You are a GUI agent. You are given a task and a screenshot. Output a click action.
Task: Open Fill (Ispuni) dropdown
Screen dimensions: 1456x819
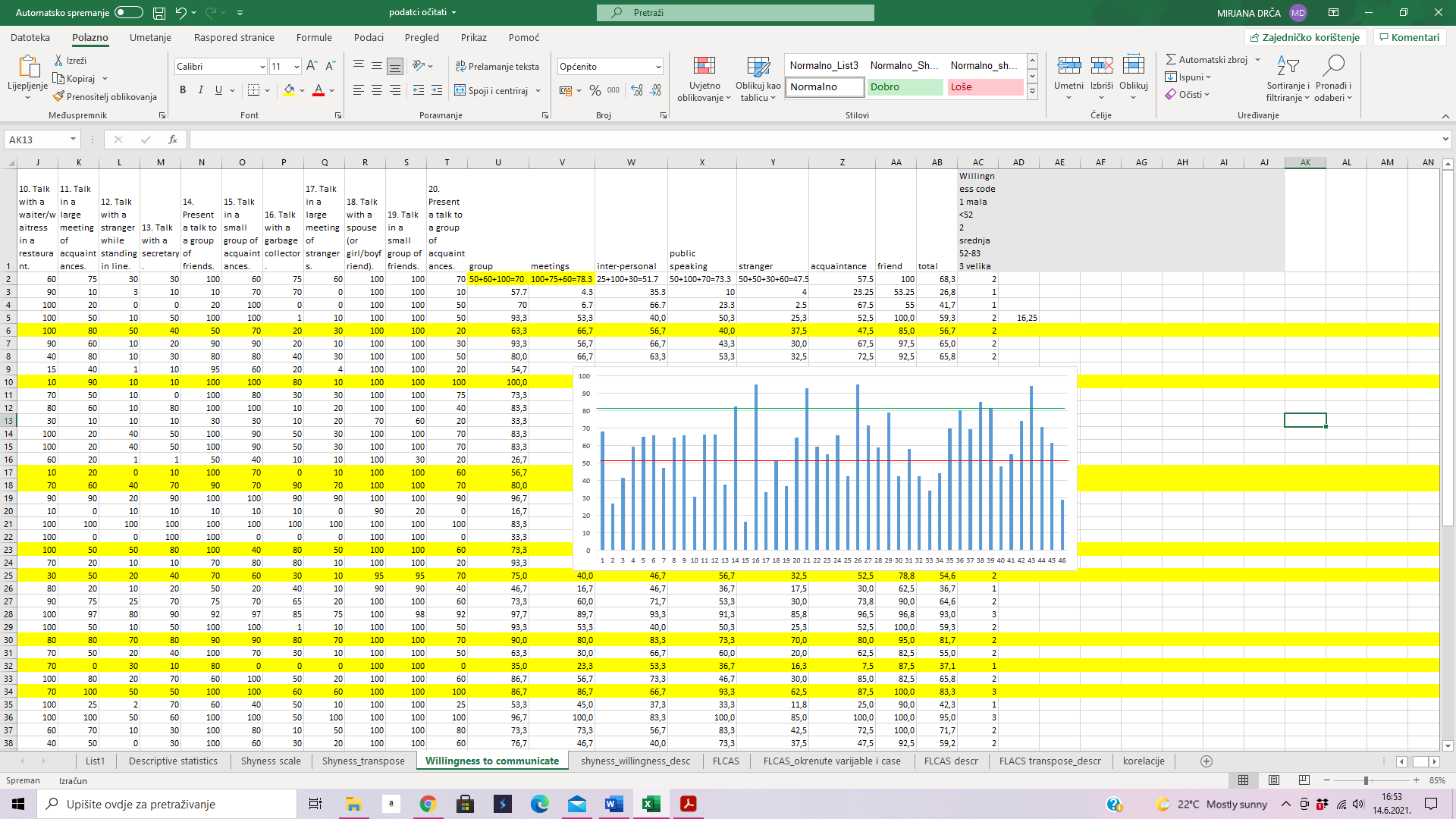coord(1188,77)
